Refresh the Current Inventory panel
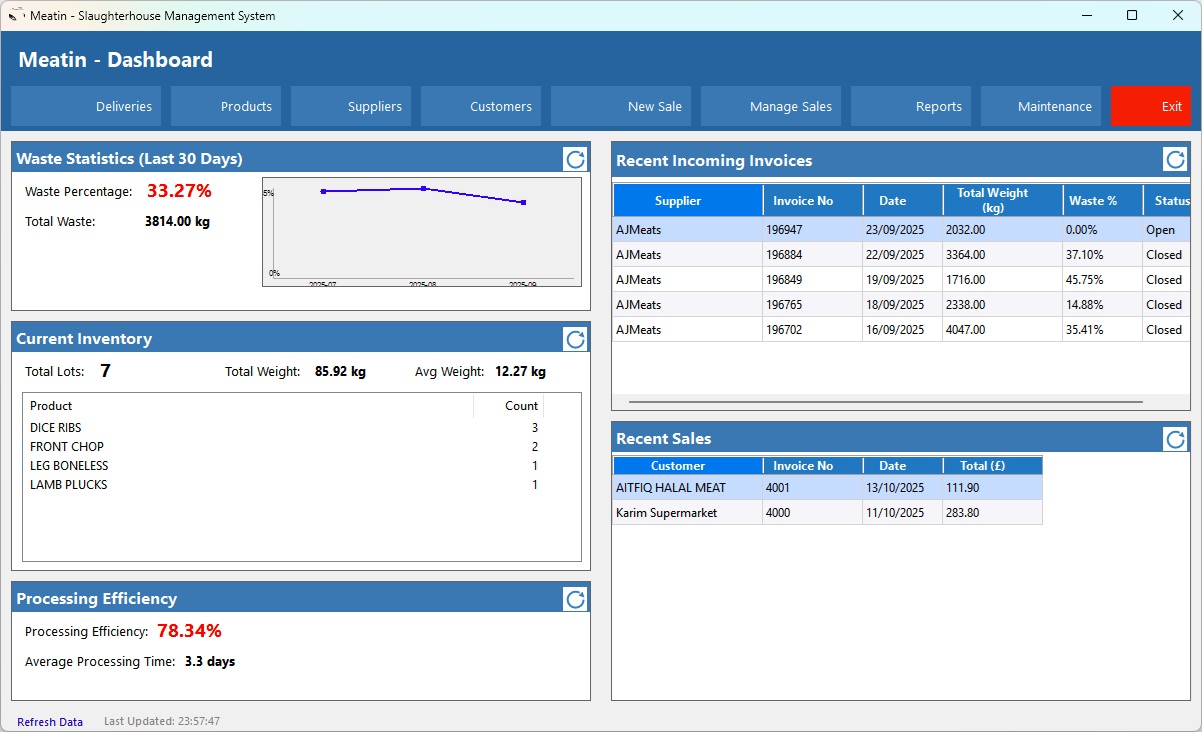This screenshot has height=732, width=1203. click(x=575, y=339)
